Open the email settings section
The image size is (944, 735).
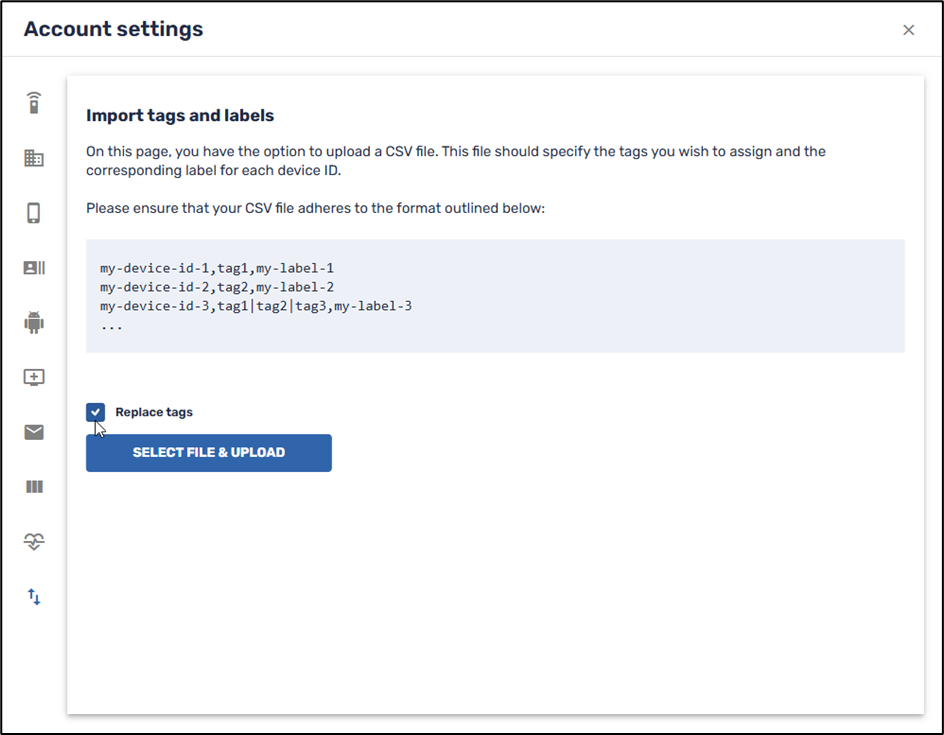(33, 432)
